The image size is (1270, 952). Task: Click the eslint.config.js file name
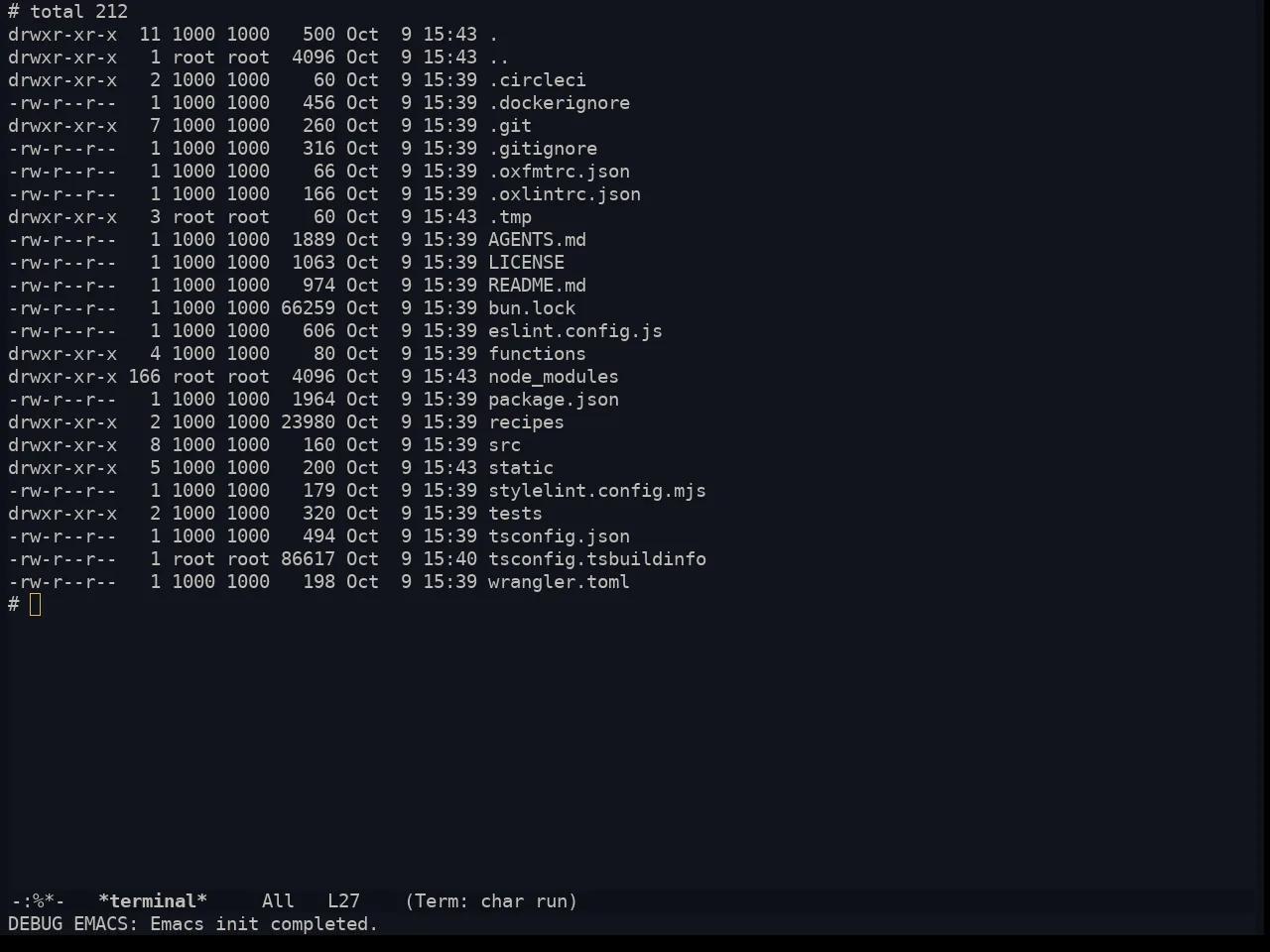pyautogui.click(x=575, y=331)
